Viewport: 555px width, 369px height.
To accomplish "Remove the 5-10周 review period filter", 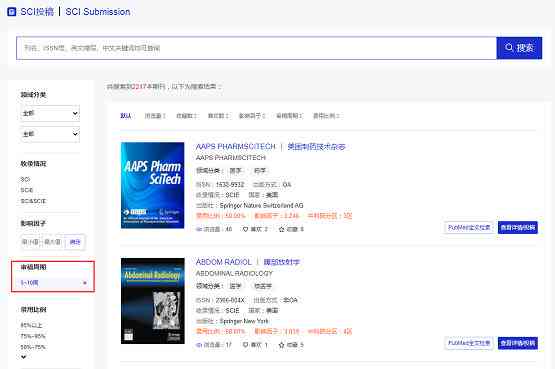I will pos(85,283).
